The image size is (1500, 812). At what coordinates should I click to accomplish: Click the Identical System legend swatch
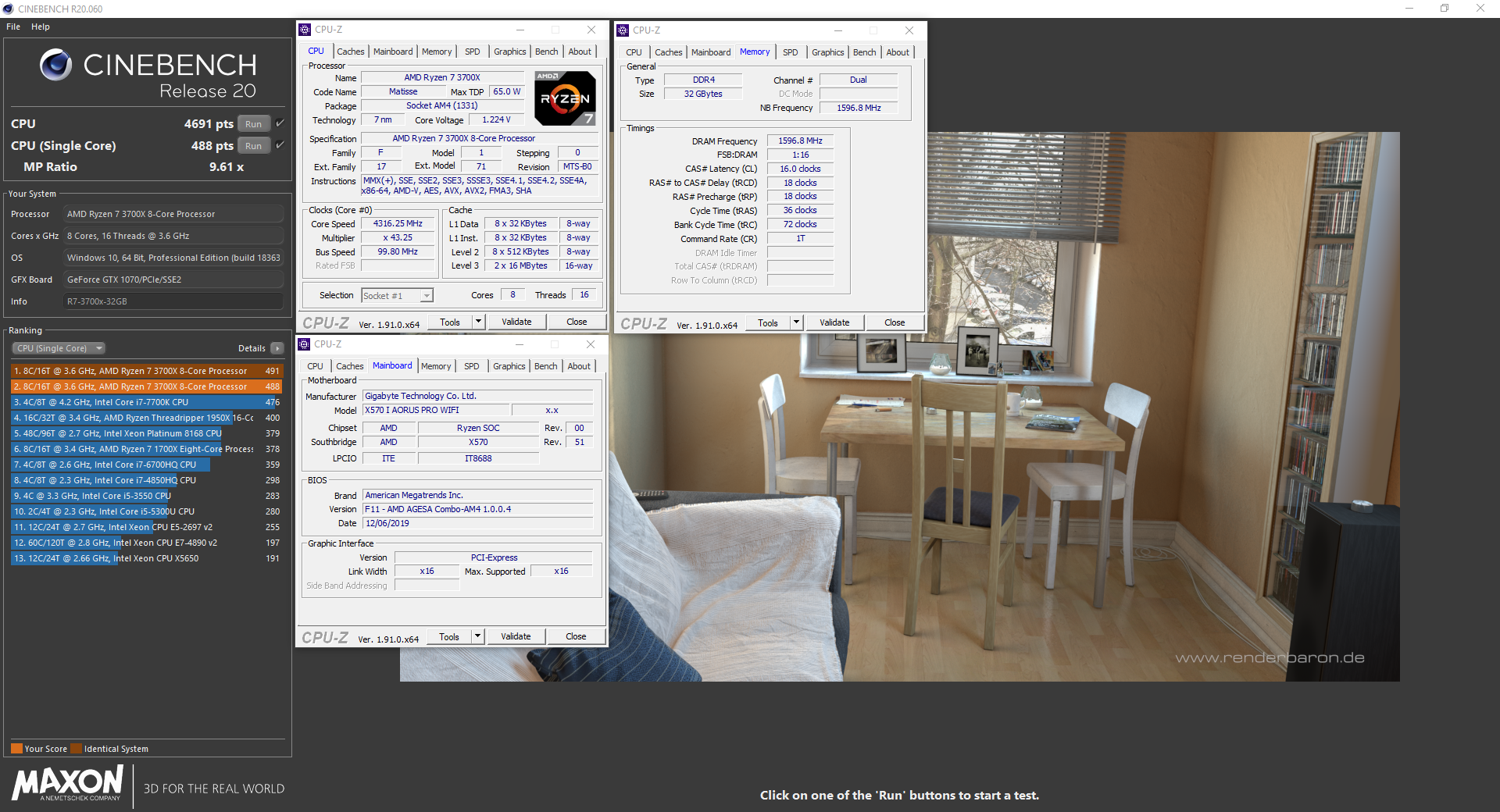[x=76, y=748]
